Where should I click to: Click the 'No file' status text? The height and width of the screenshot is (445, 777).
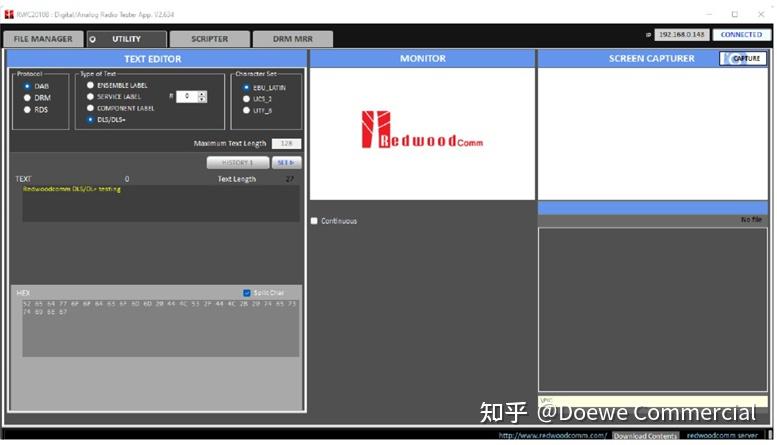[751, 220]
